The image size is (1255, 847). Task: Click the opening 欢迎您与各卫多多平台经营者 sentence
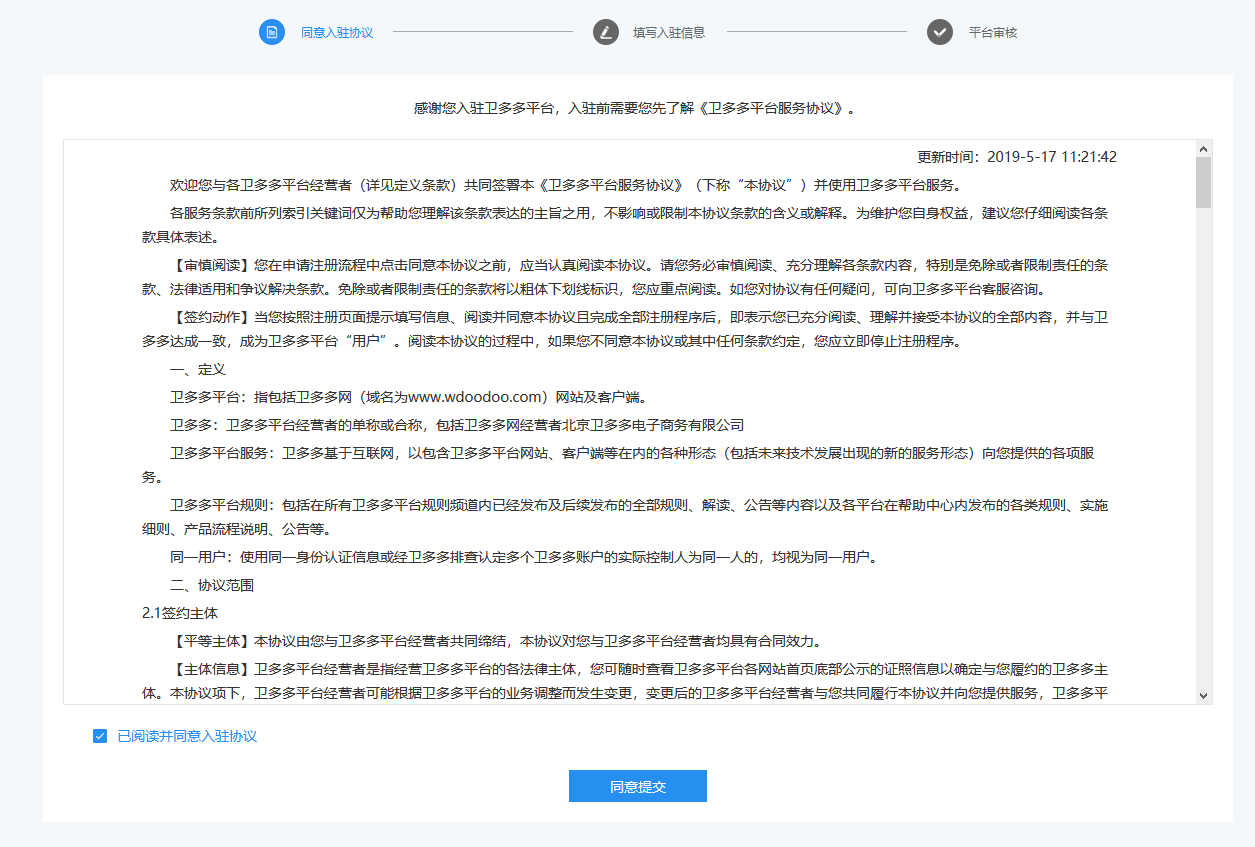point(565,185)
